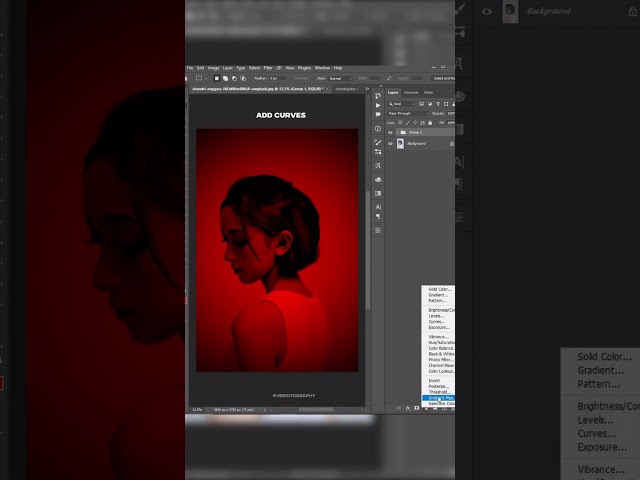Toggle visibility of Group 1 layer
Viewport: 640px width, 480px height.
tap(390, 133)
